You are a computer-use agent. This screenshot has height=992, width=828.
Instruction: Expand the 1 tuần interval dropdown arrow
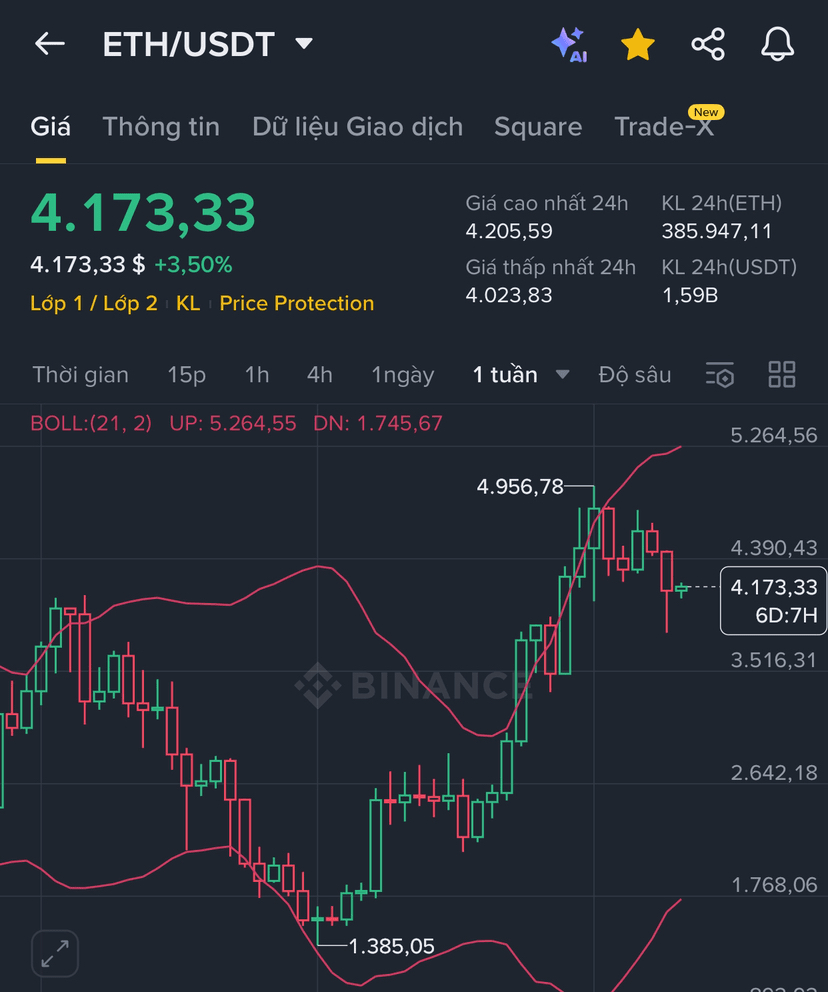[x=563, y=375]
